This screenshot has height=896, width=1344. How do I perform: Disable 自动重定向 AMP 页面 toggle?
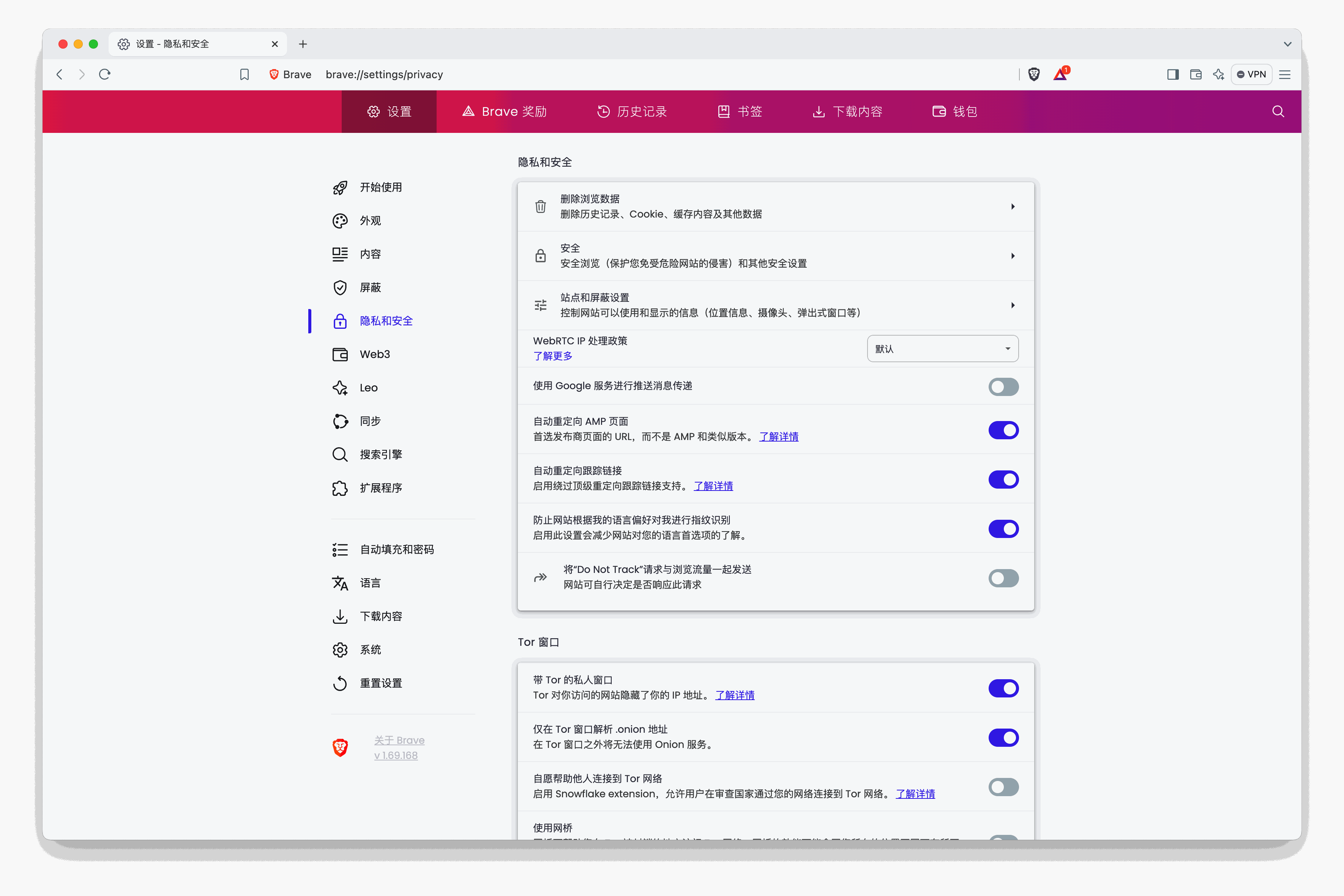tap(1003, 430)
